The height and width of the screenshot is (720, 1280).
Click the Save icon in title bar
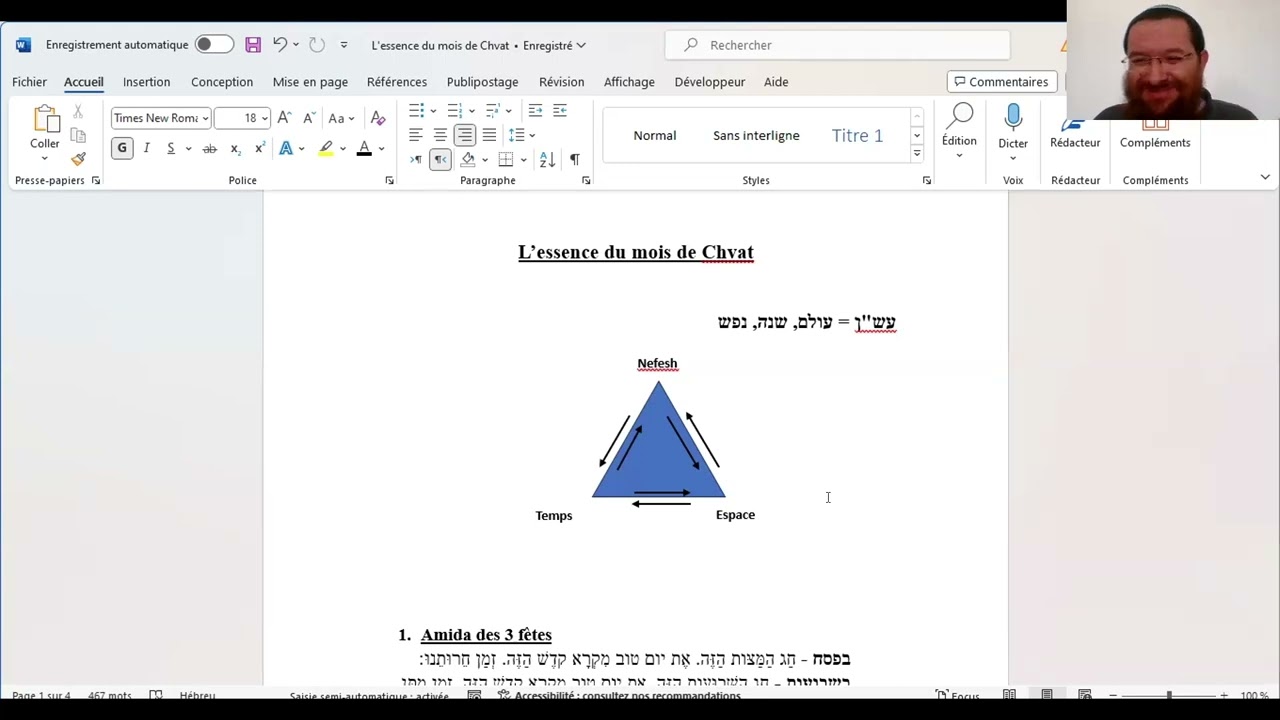pyautogui.click(x=253, y=45)
